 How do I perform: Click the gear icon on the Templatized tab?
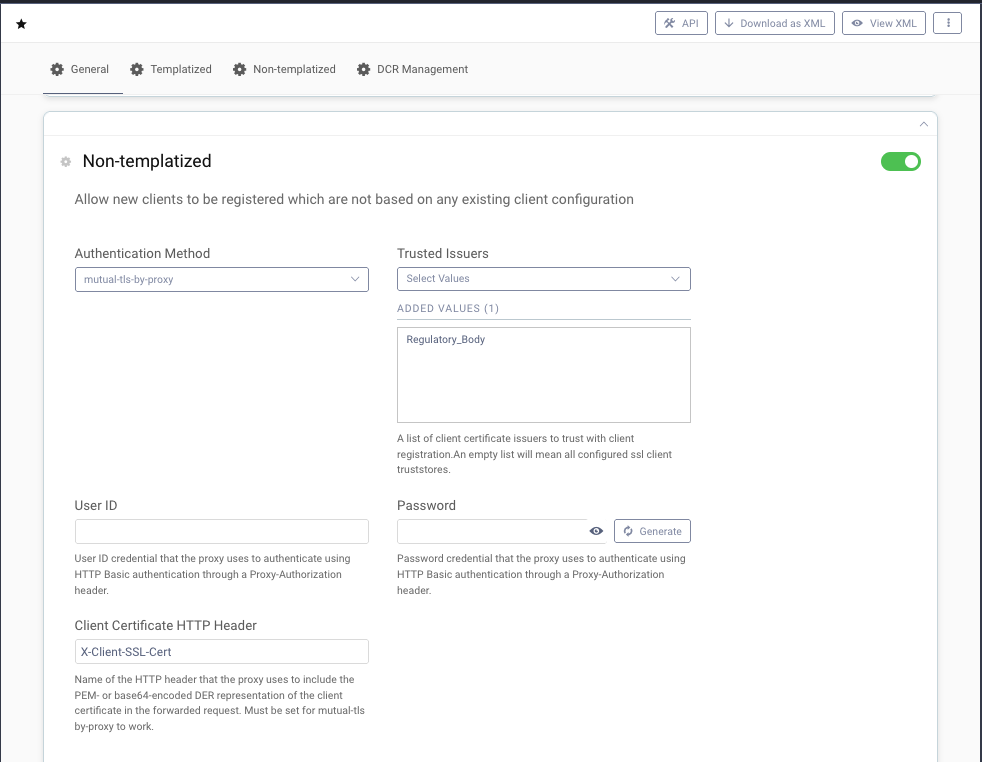point(136,69)
